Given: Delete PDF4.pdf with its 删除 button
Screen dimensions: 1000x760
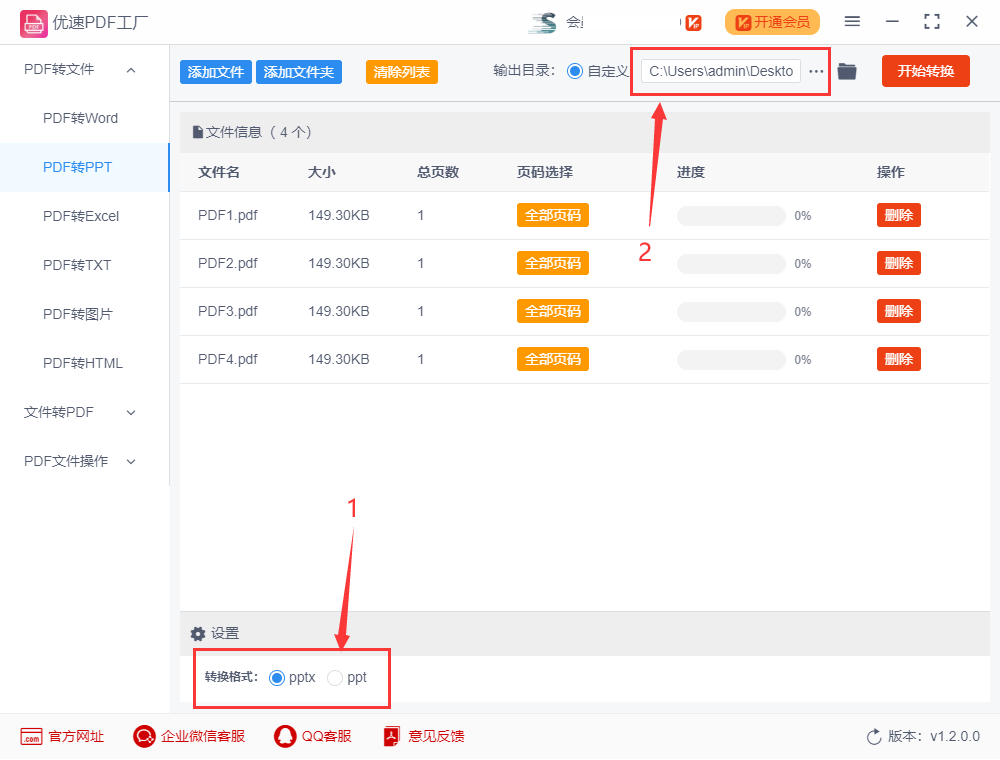Looking at the screenshot, I should [x=899, y=360].
